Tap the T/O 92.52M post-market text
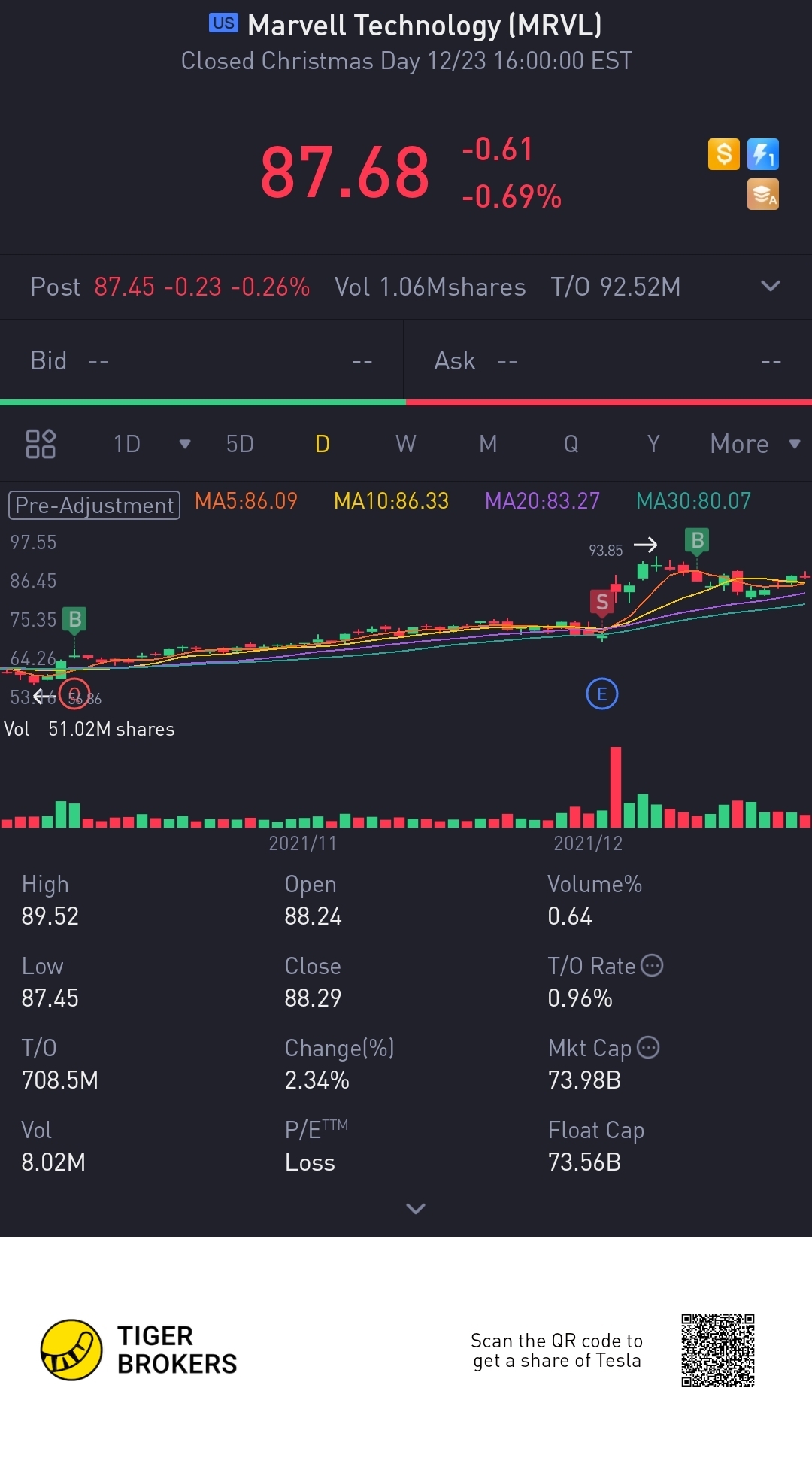This screenshot has width=812, height=1464. pos(615,287)
